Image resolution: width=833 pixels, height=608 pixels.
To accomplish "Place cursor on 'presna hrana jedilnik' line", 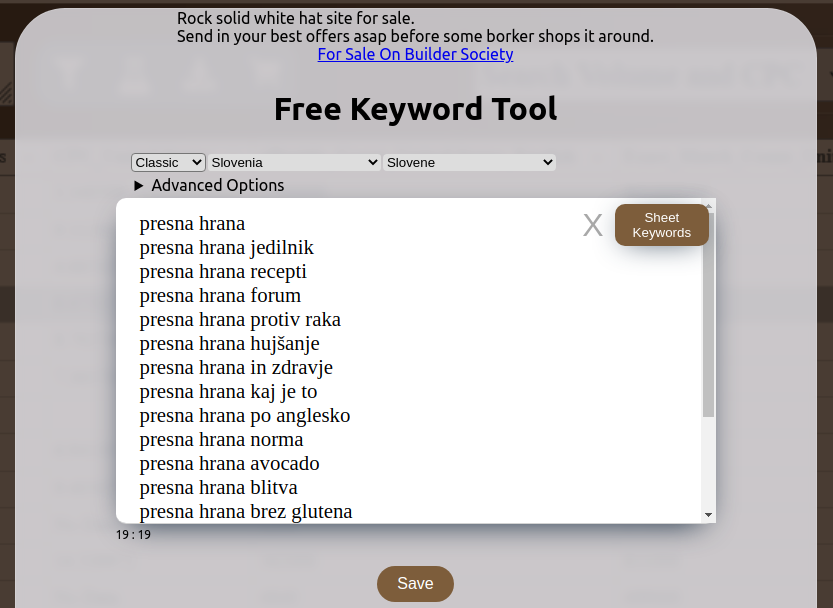I will (x=226, y=248).
